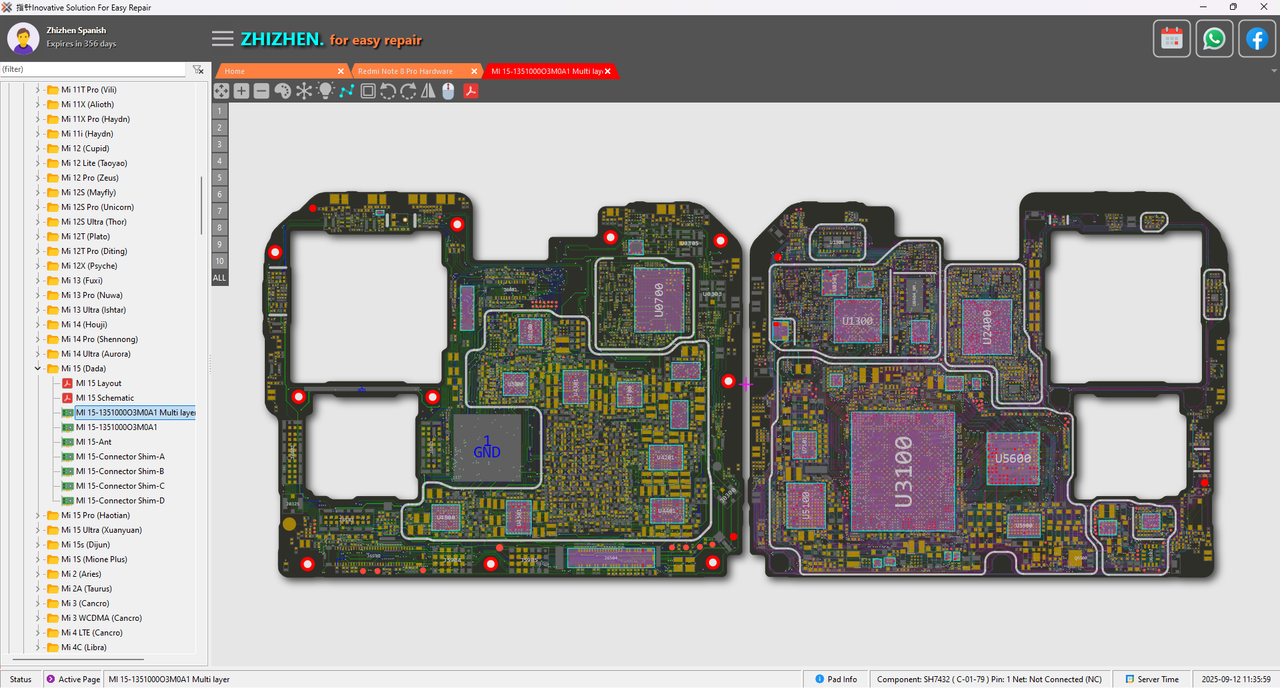This screenshot has height=688, width=1280.
Task: Open the hamburger menu beside ZHIZHEN logo
Action: tap(223, 39)
